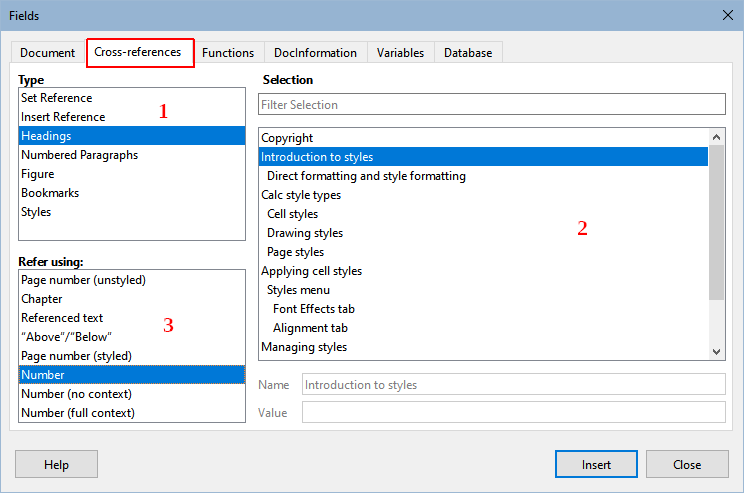Select the DocInformation tab
The image size is (744, 493).
tap(315, 53)
